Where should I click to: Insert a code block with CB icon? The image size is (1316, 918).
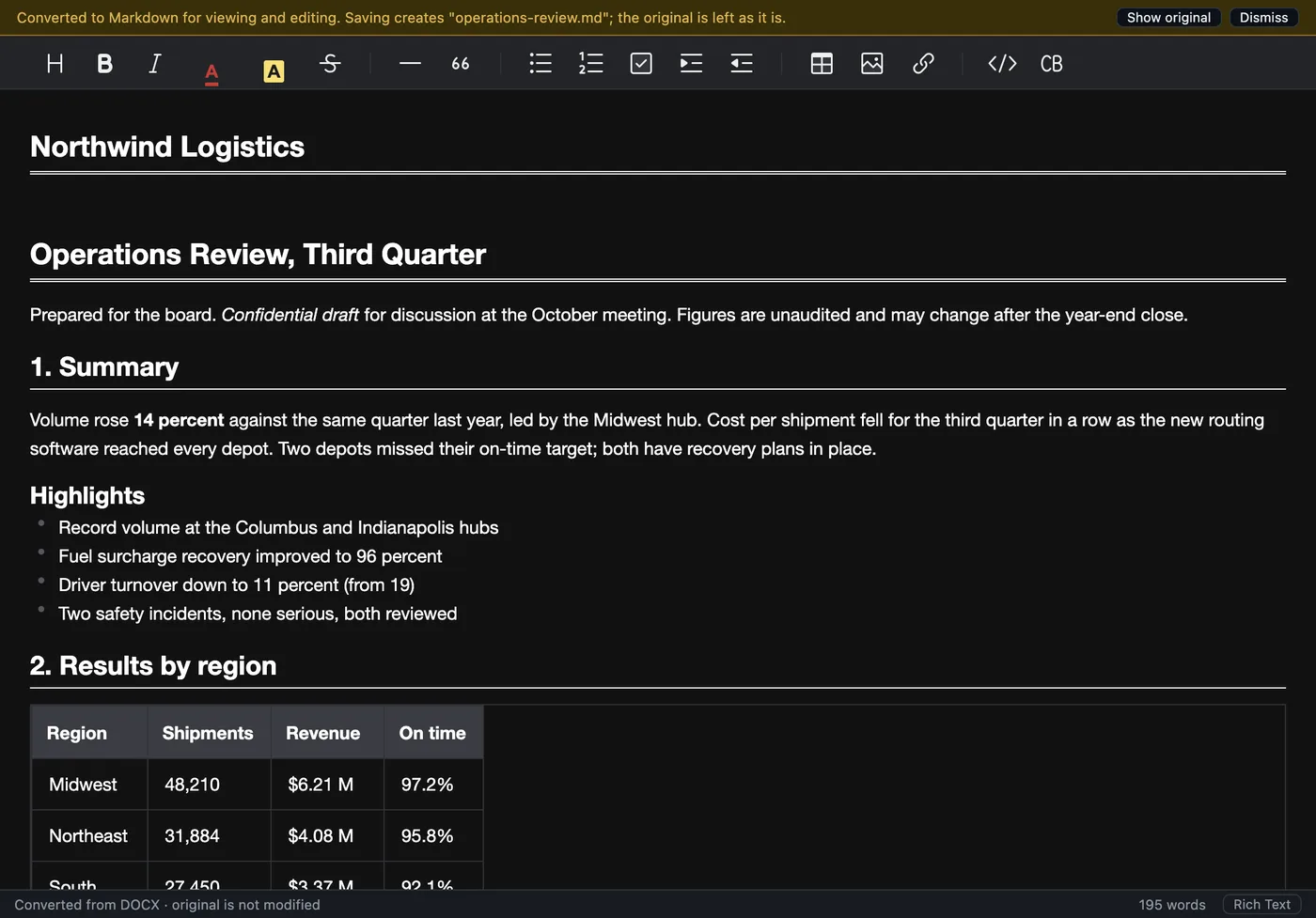(x=1052, y=63)
